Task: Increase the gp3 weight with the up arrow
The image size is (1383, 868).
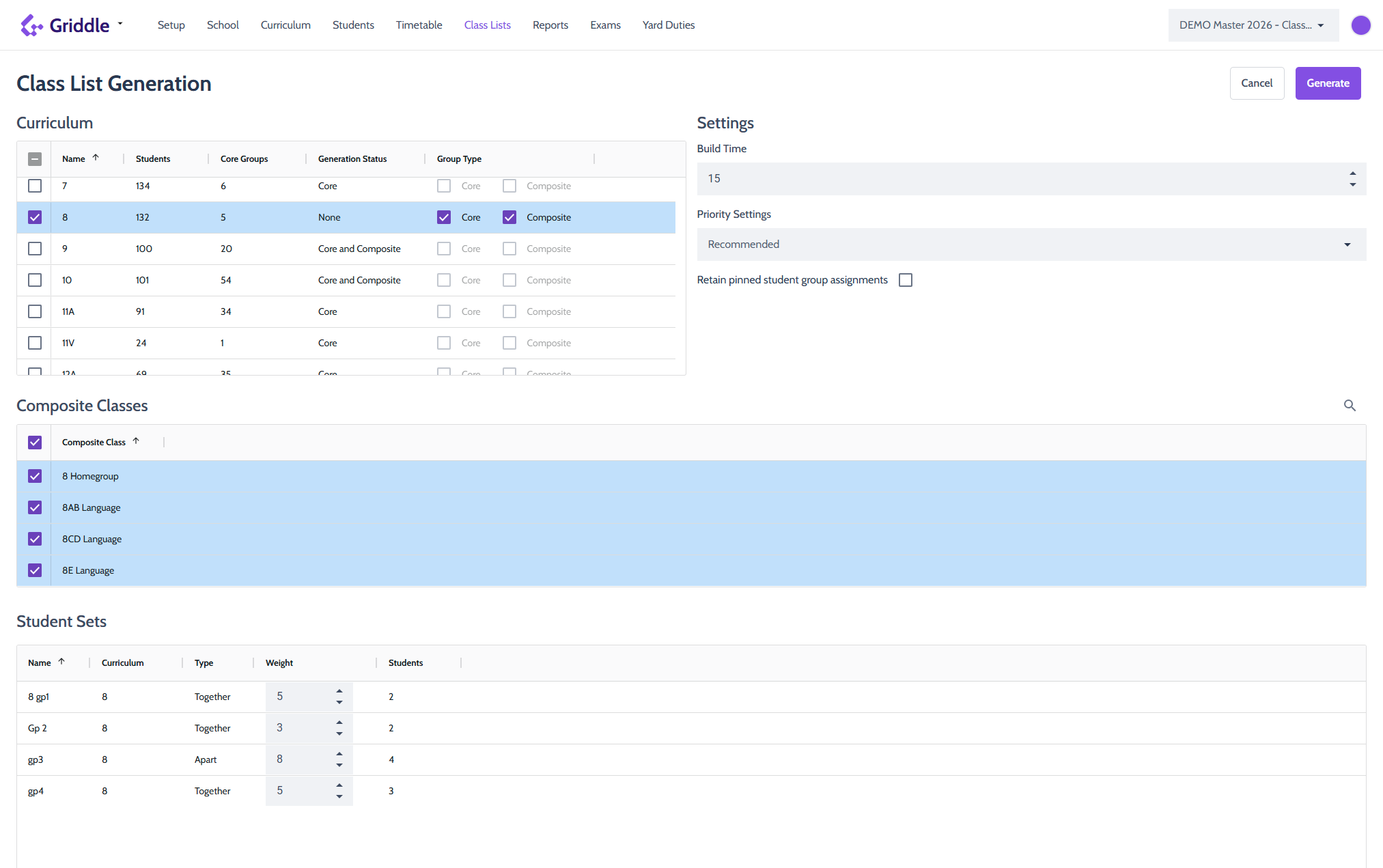Action: (x=339, y=753)
